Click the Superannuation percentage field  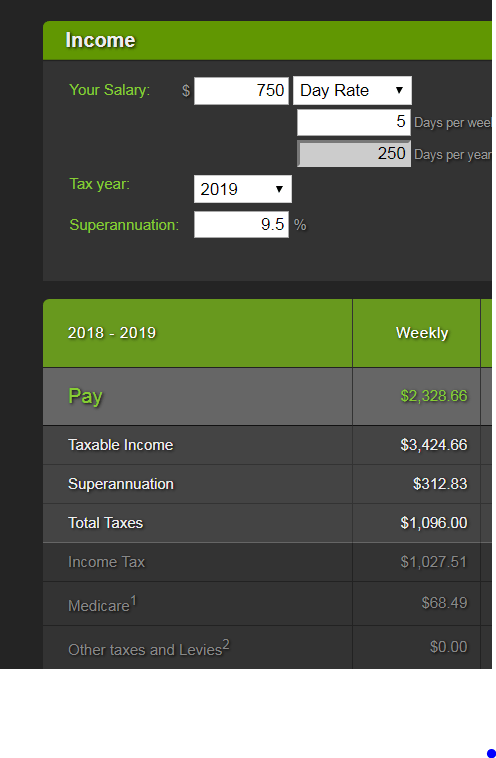pos(241,225)
